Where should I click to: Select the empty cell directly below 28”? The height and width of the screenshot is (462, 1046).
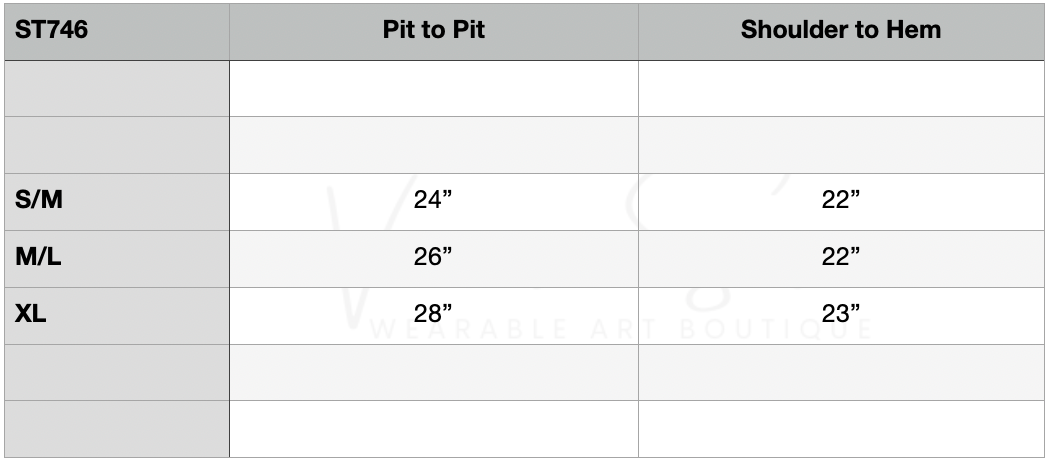[x=433, y=372]
